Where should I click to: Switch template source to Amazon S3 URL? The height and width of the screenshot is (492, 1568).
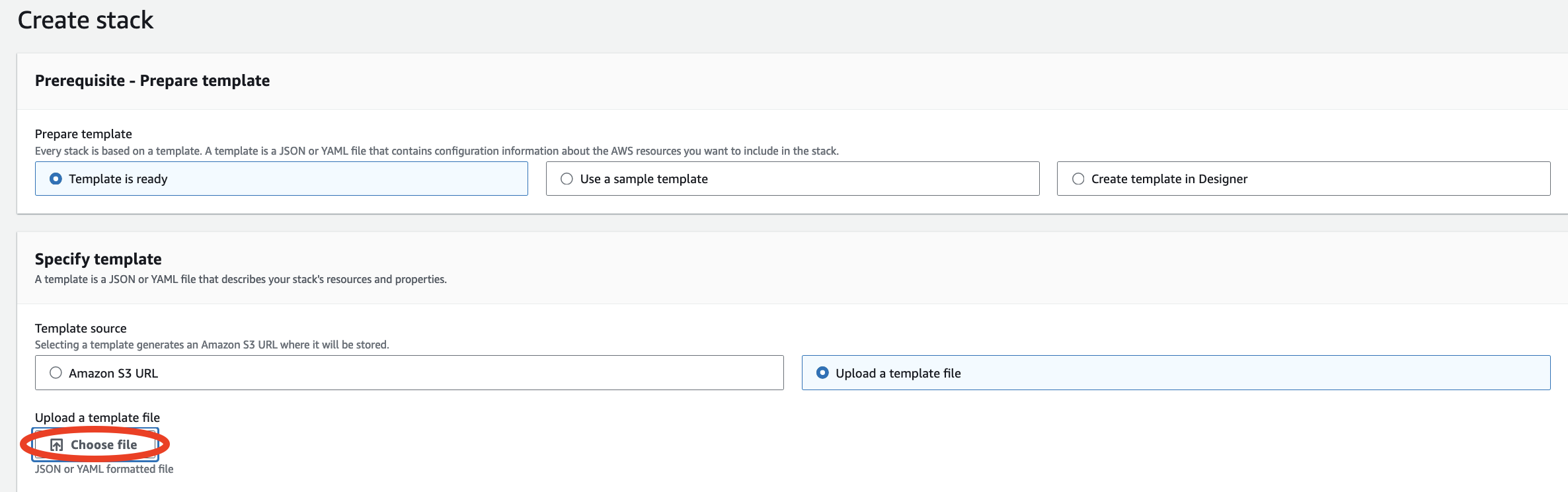(x=56, y=373)
